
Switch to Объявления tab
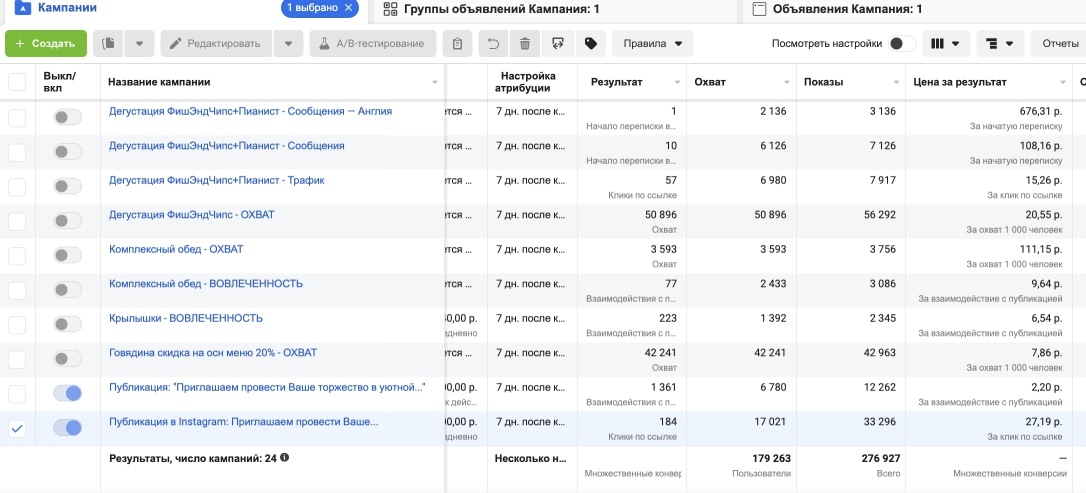pyautogui.click(x=847, y=9)
